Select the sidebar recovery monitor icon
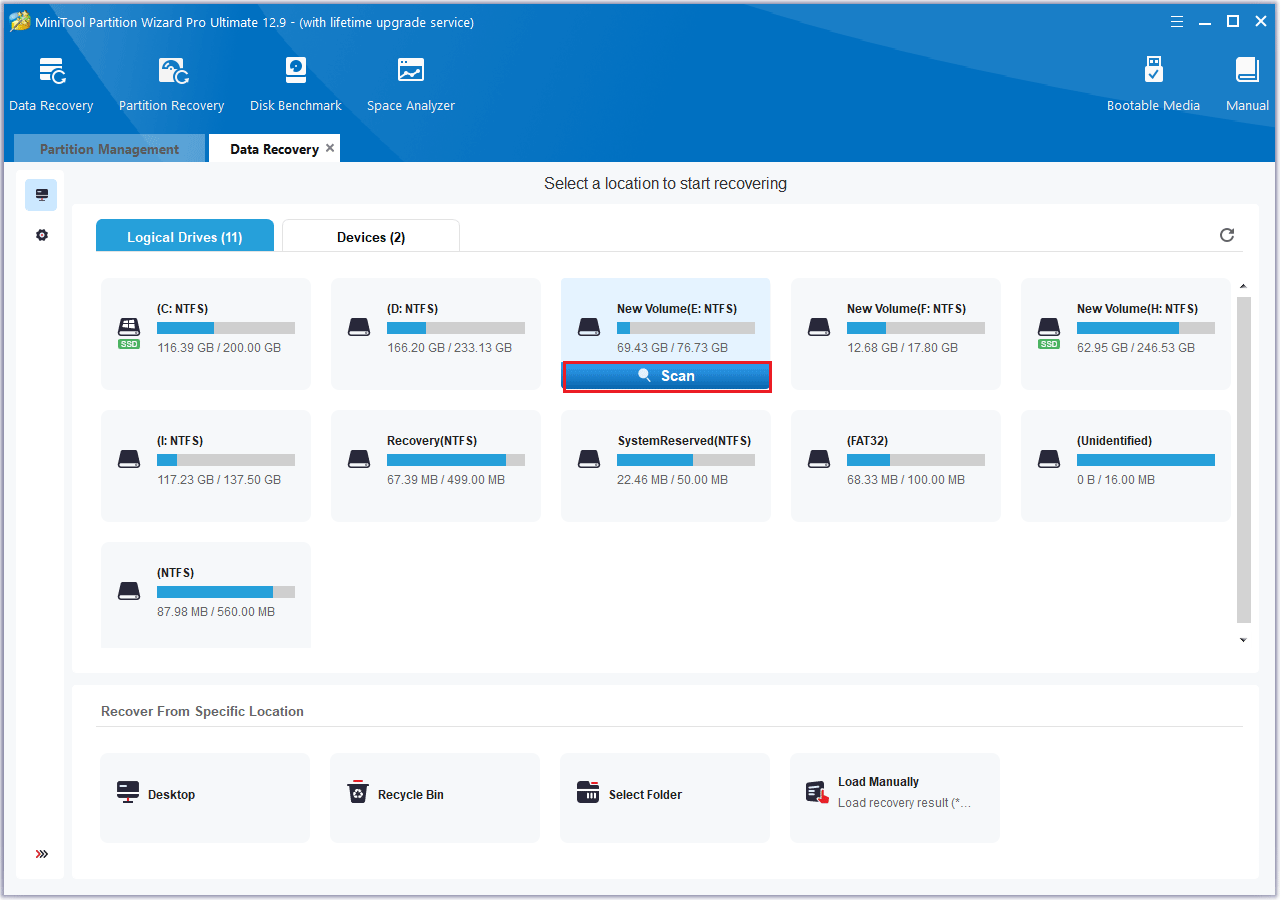 41,195
